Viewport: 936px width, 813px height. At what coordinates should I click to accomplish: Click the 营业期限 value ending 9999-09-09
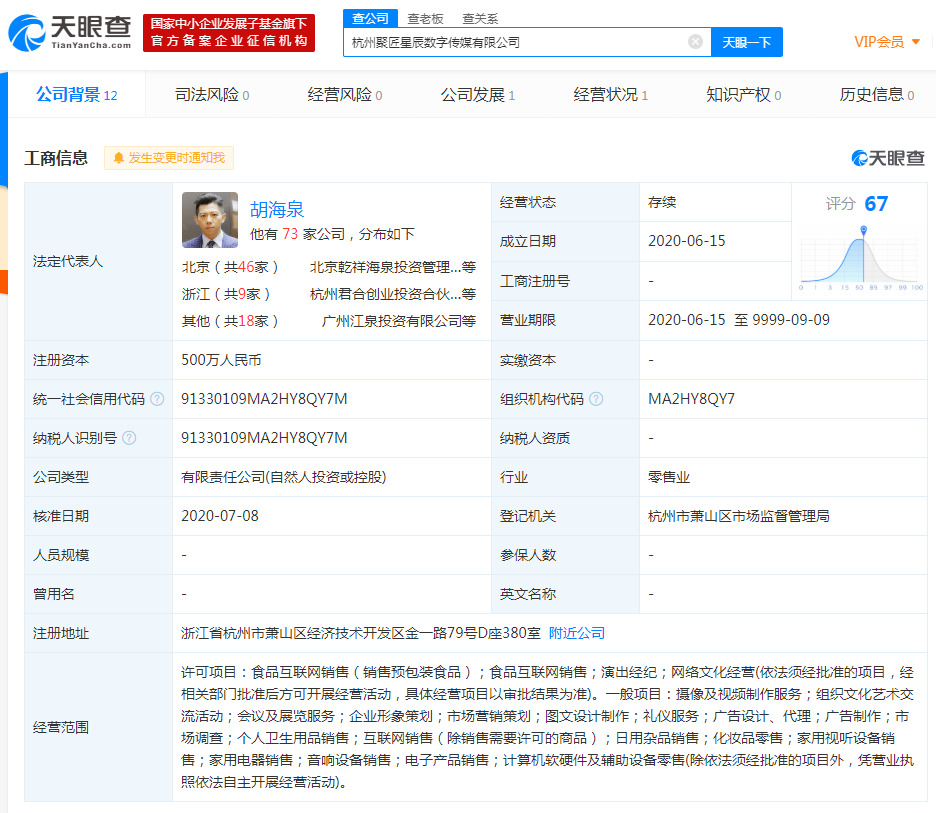point(739,320)
